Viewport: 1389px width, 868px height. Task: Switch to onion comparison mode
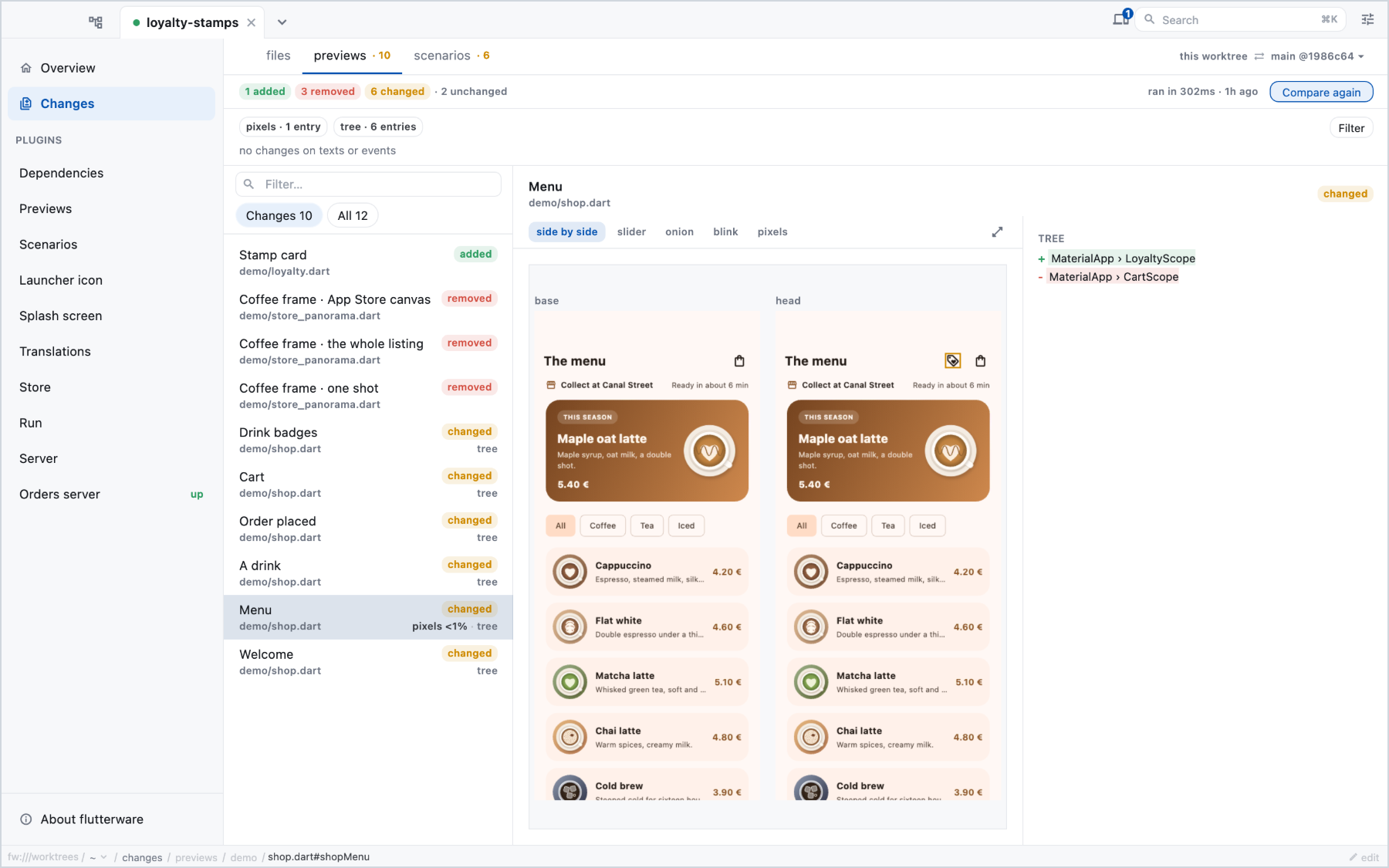pos(679,231)
